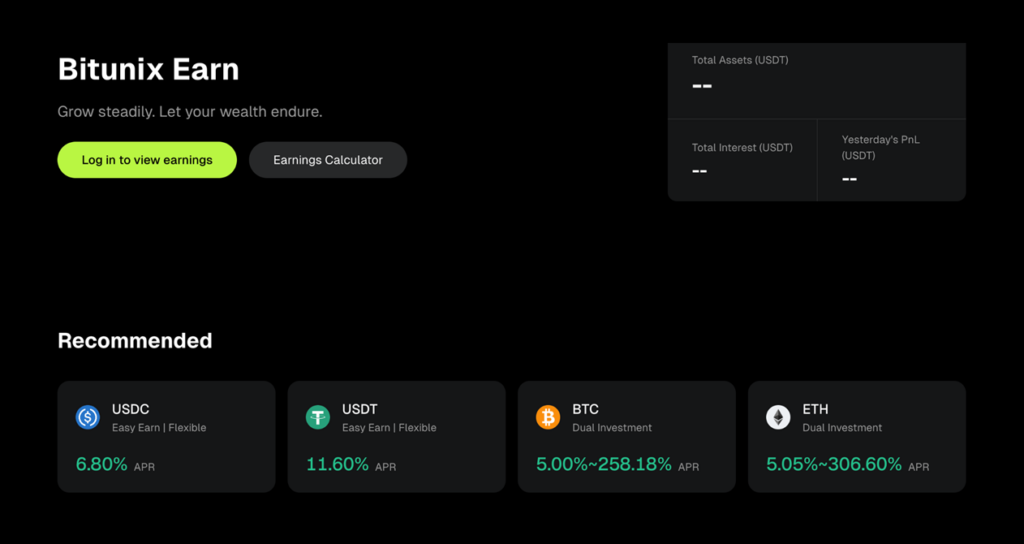This screenshot has height=544, width=1024.
Task: Click Log in to view earnings
Action: point(147,160)
